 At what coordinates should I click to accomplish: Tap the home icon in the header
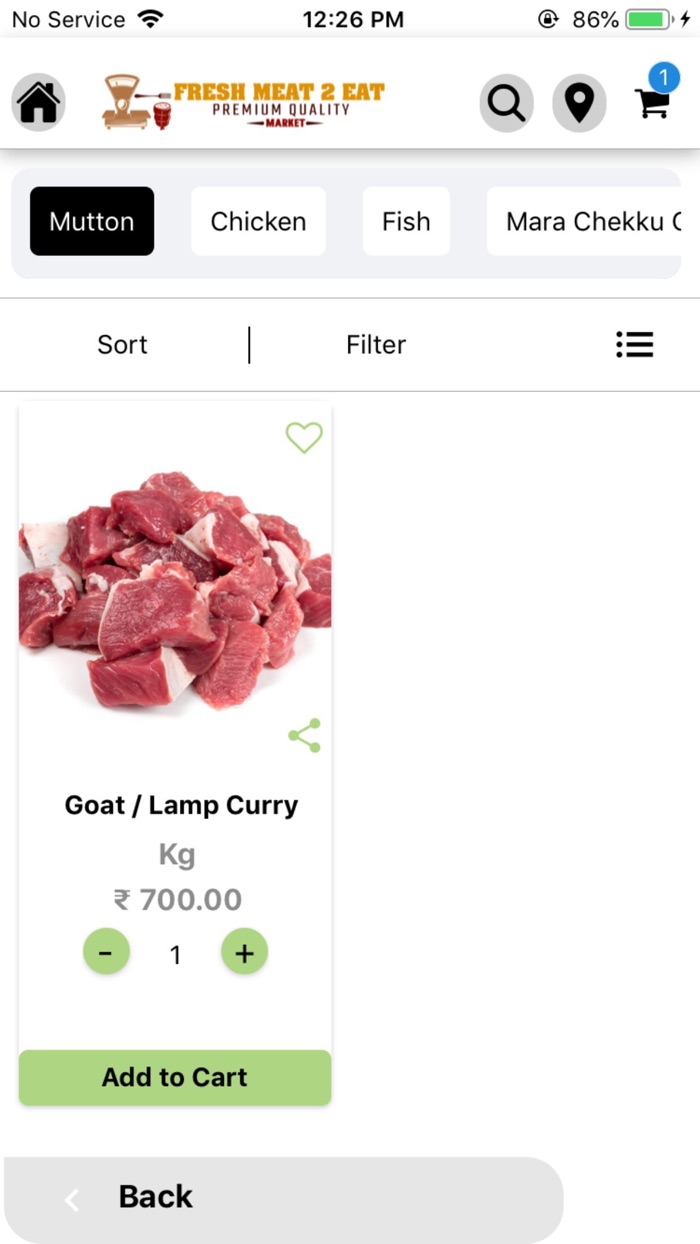tap(37, 101)
